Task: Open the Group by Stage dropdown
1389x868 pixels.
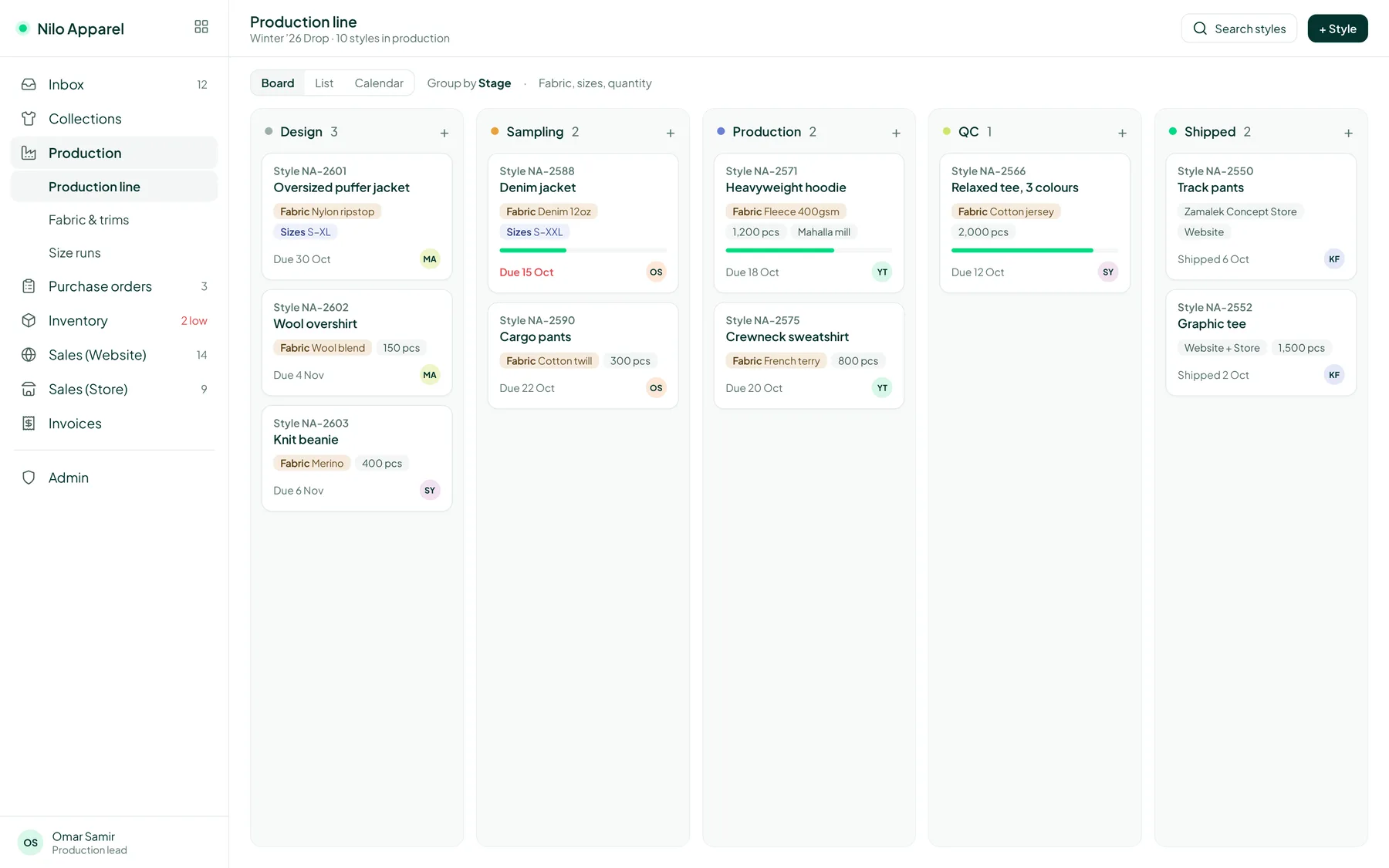Action: click(x=469, y=83)
